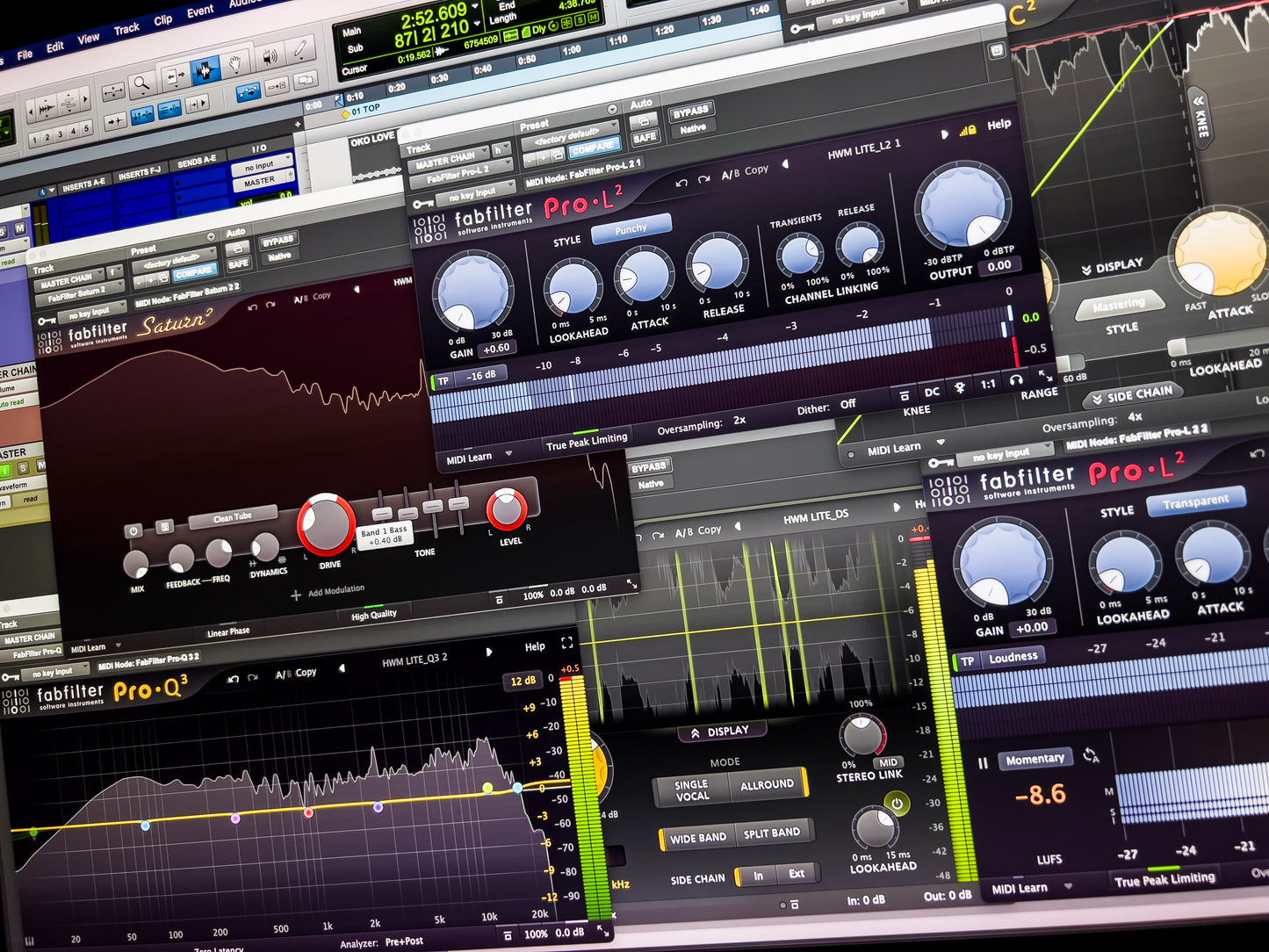Viewport: 1269px width, 952px height.
Task: Toggle True Peak Limiting in top Pro-L 2
Action: point(587,442)
